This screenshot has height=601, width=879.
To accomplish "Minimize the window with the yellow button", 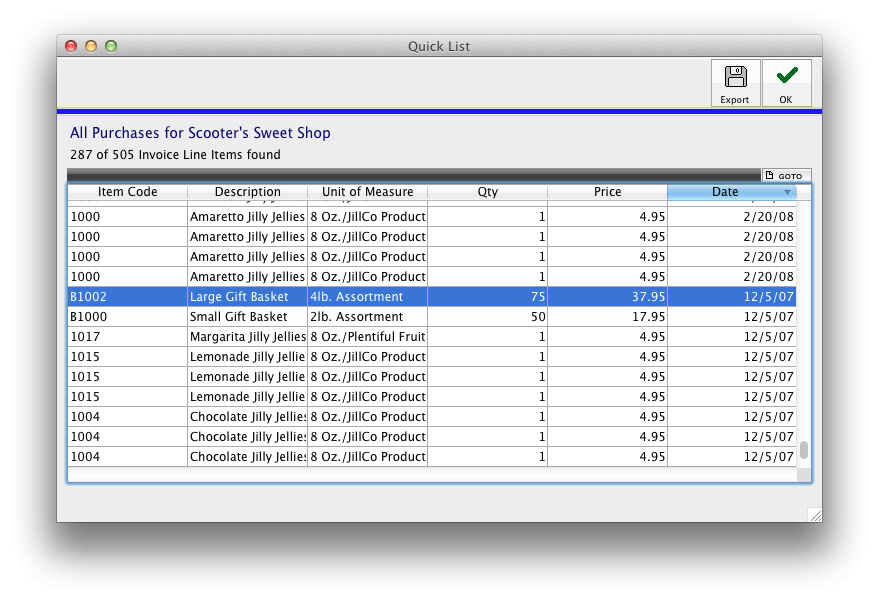I will click(x=91, y=46).
